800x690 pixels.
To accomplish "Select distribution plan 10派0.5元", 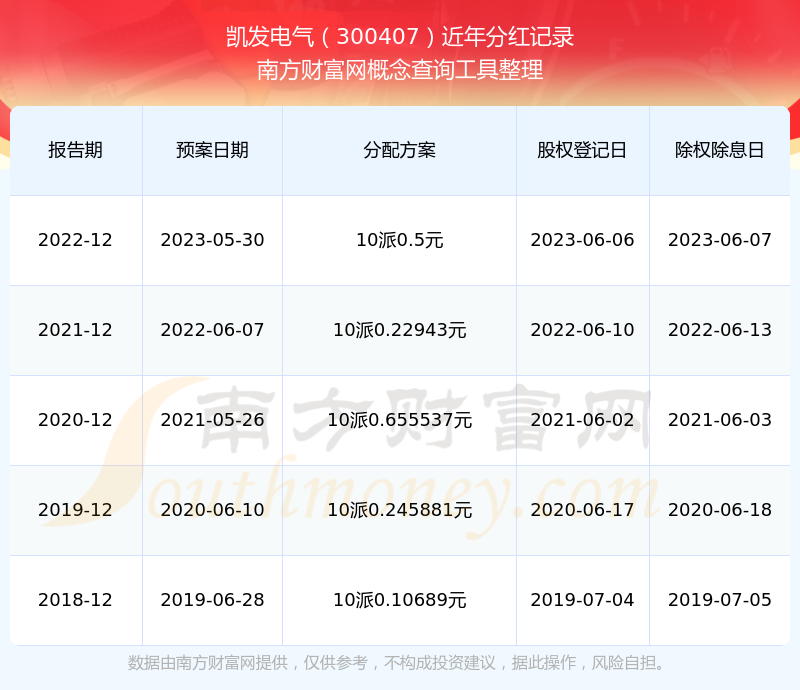I will [399, 240].
